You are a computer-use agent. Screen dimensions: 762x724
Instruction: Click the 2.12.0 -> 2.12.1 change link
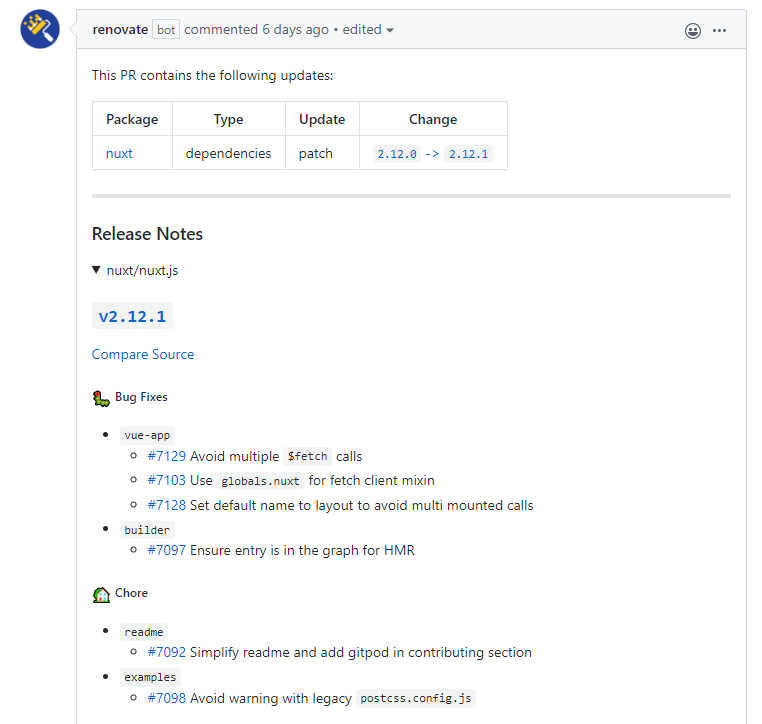[x=433, y=154]
